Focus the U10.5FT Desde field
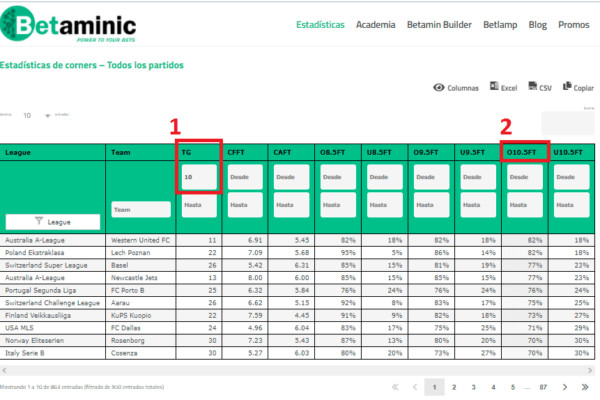This screenshot has height=400, width=600. coord(571,177)
